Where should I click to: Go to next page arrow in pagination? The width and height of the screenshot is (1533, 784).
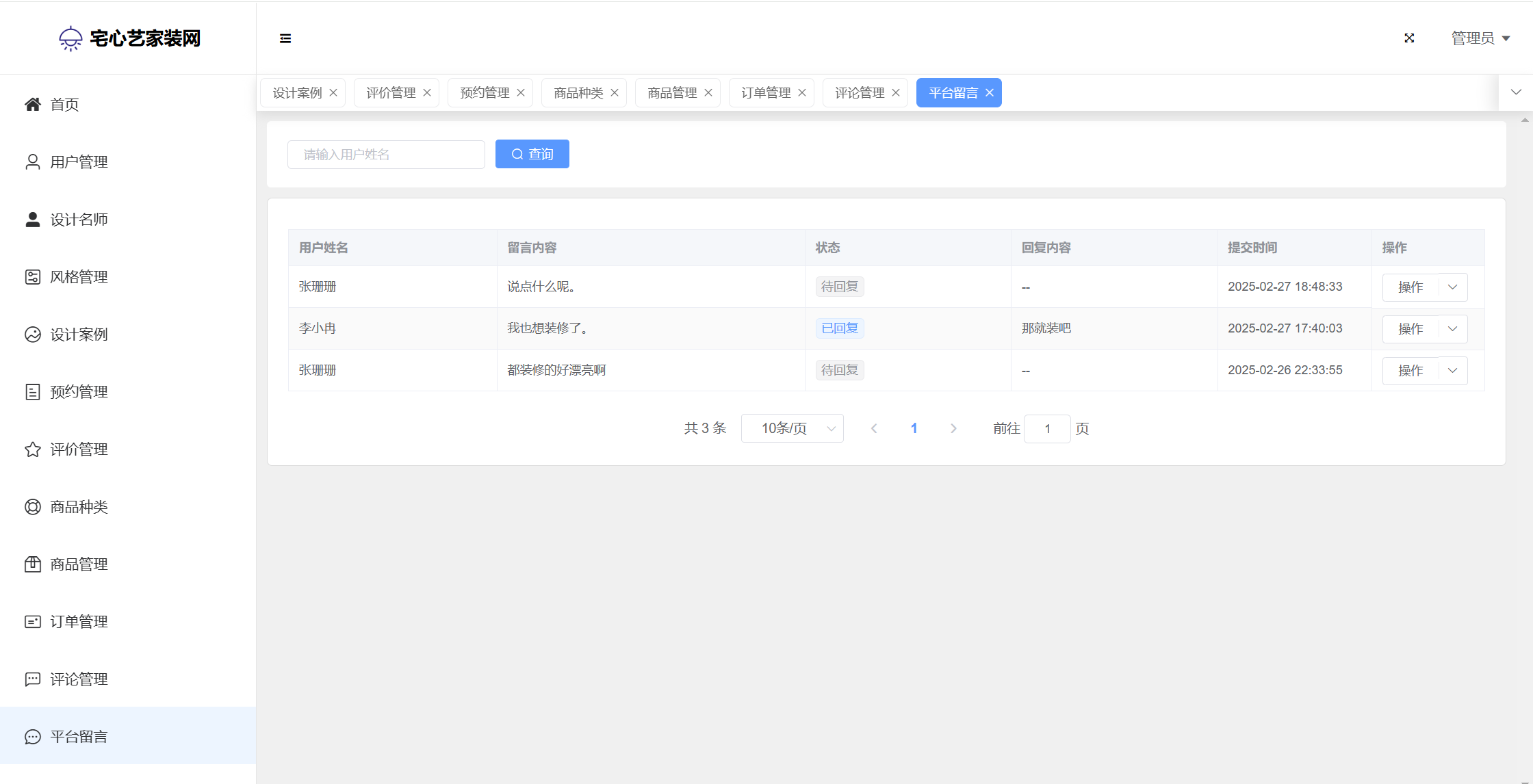(953, 428)
